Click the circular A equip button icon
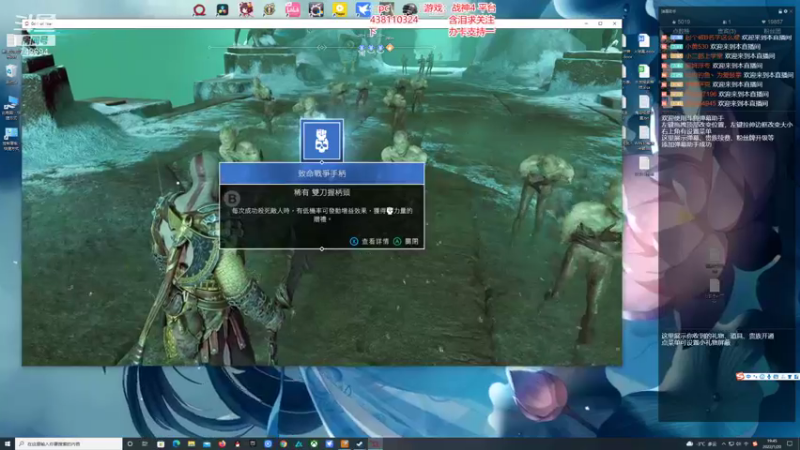Viewport: 800px width, 450px height. coord(397,241)
